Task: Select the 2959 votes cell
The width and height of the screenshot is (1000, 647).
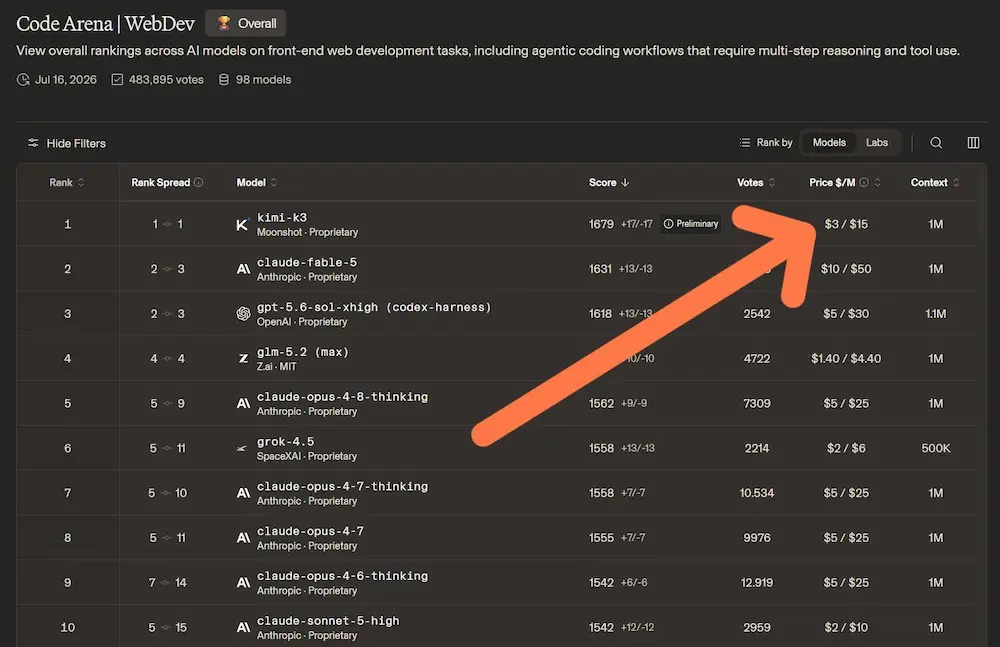Action: coord(756,627)
